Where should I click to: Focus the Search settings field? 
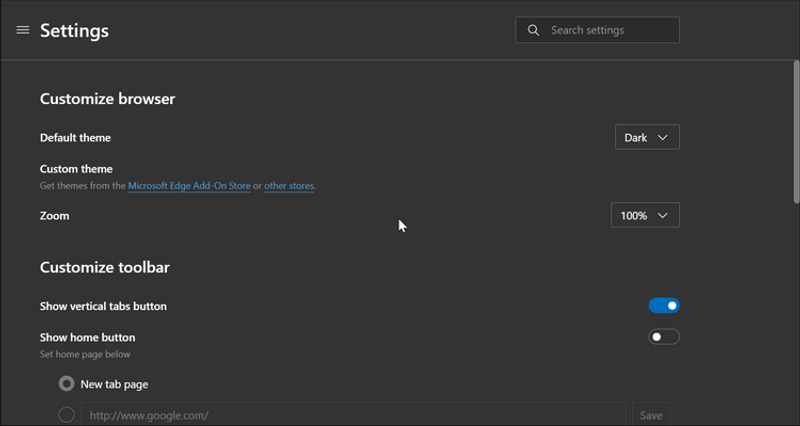pos(597,30)
